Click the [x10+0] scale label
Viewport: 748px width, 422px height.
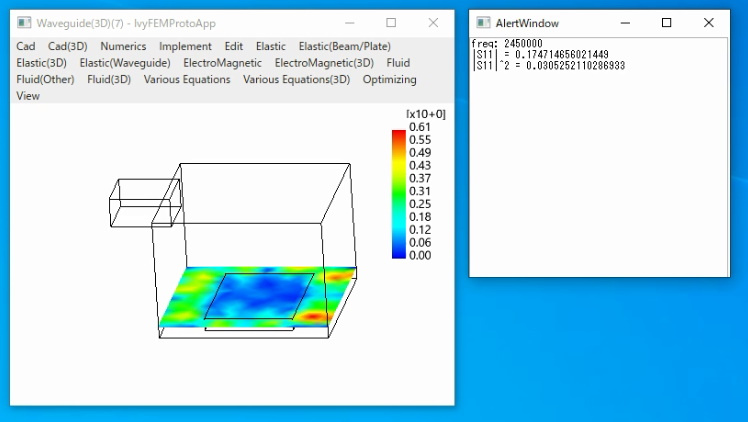[426, 114]
